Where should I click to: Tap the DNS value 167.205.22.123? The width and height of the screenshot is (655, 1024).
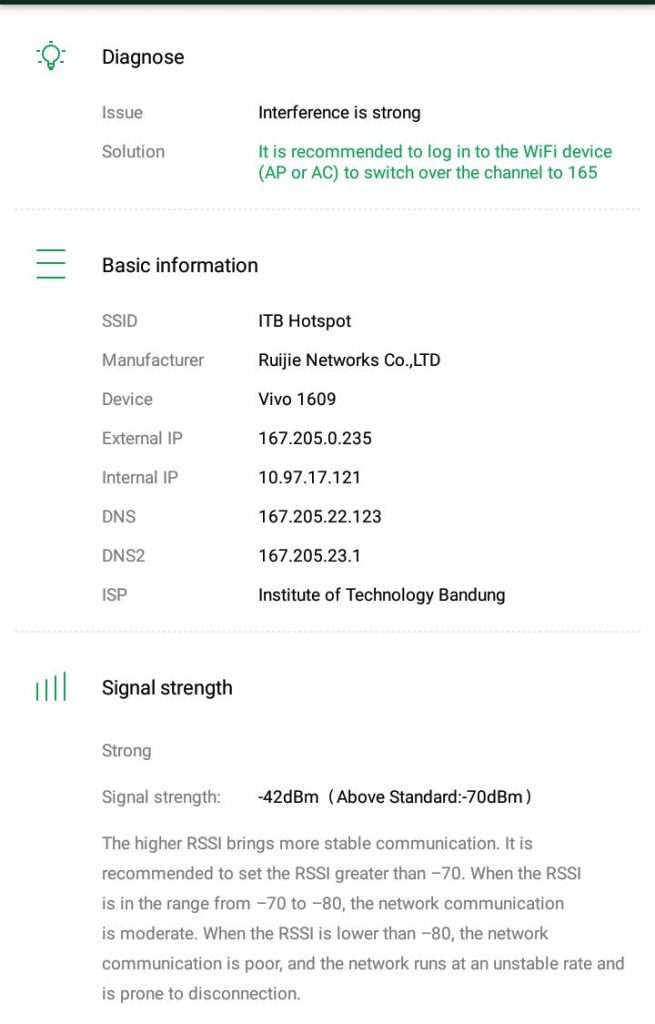click(x=320, y=516)
